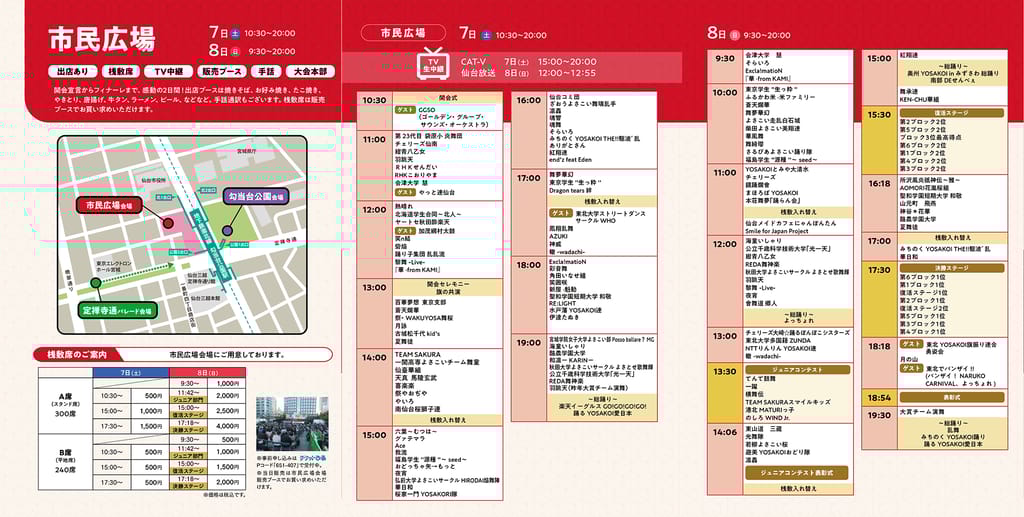Click the ゲスト badge beside 東北でバンザイ!!
This screenshot has height=517, width=1024.
pyautogui.click(x=911, y=368)
